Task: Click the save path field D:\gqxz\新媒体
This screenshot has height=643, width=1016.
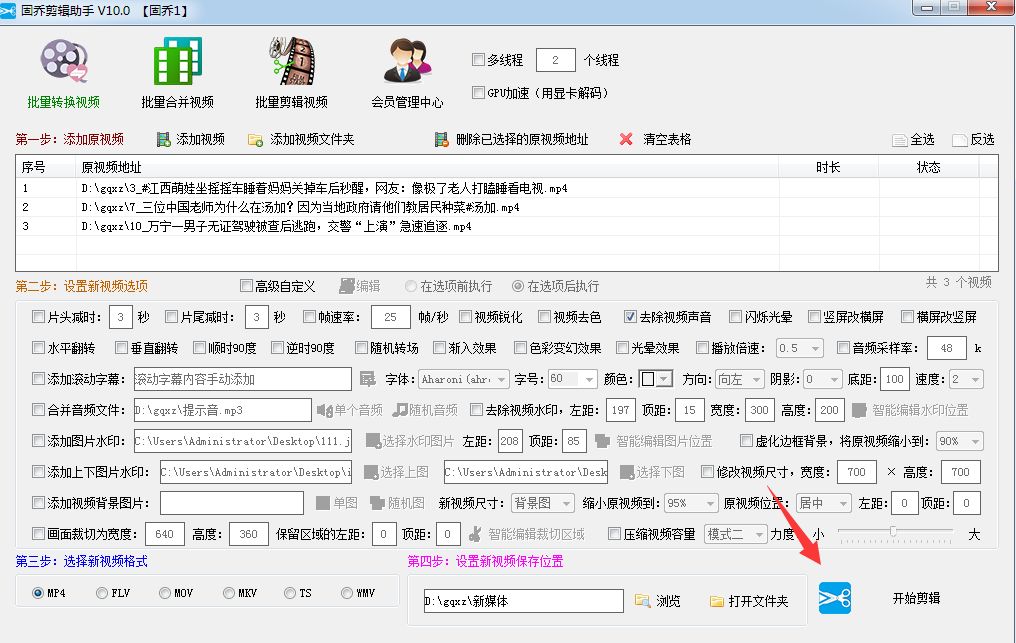Action: click(524, 601)
